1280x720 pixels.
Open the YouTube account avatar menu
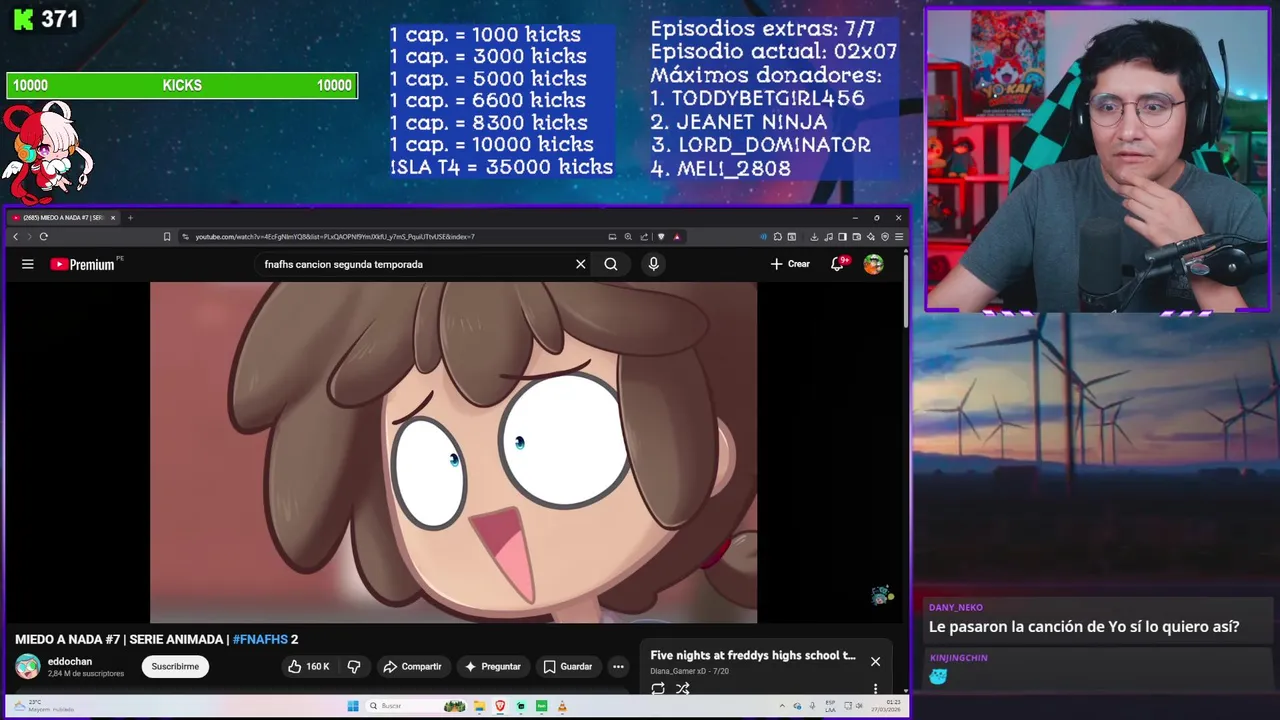point(874,264)
